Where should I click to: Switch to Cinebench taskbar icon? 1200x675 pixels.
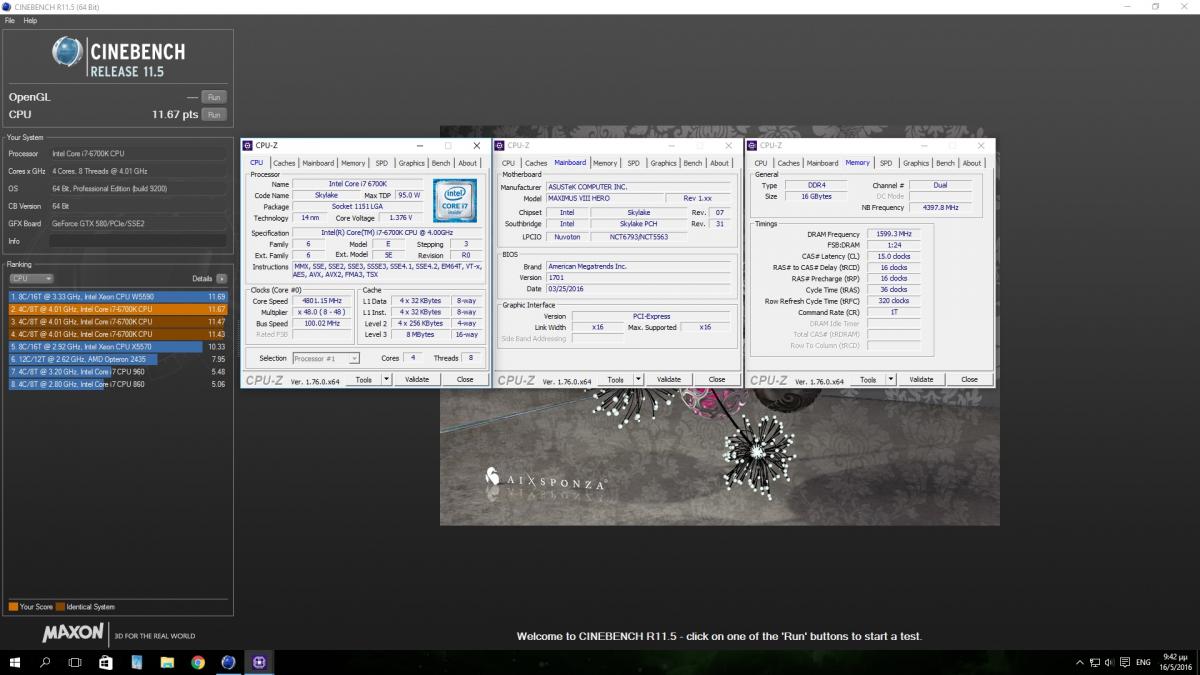point(228,662)
